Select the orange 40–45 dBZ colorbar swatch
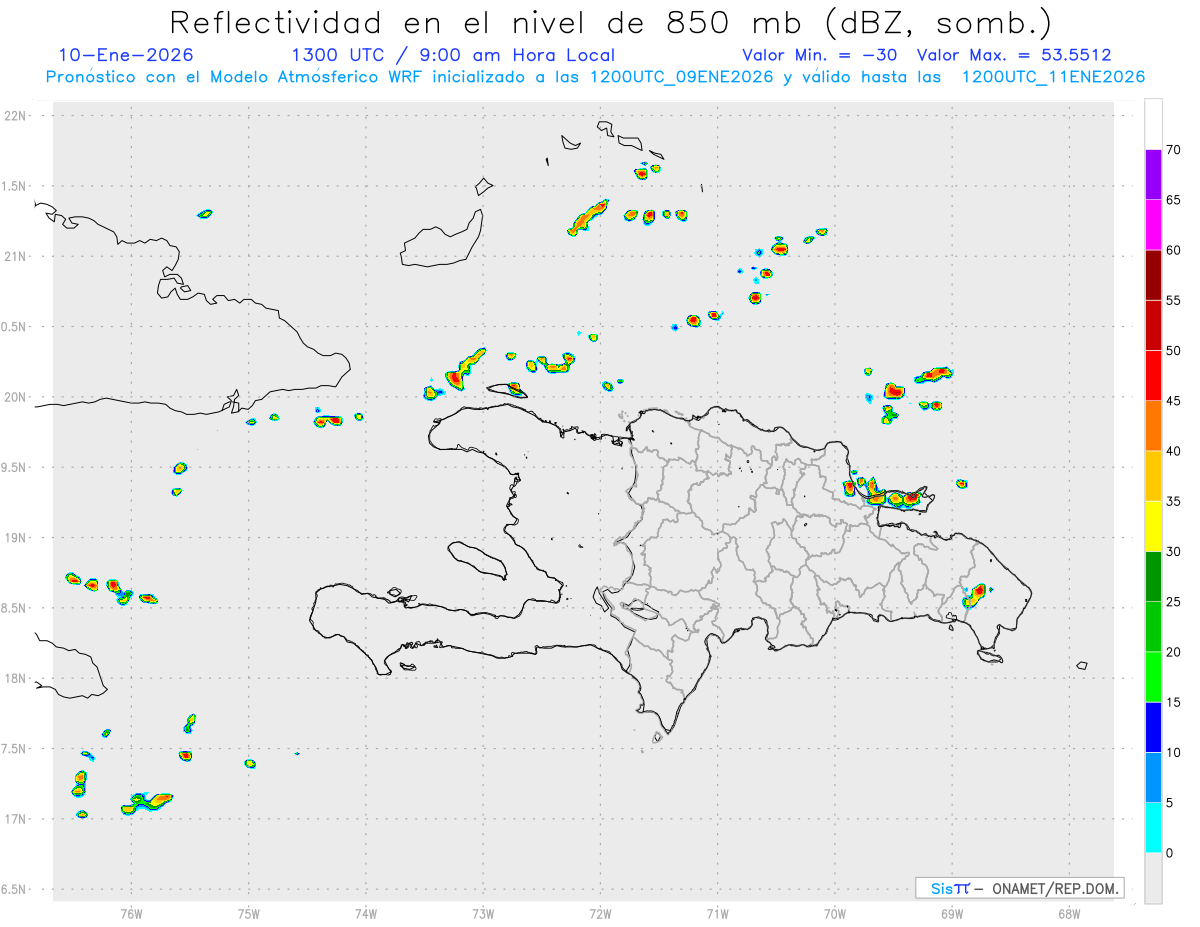Screen dimensions: 1200x927 [x=1153, y=426]
